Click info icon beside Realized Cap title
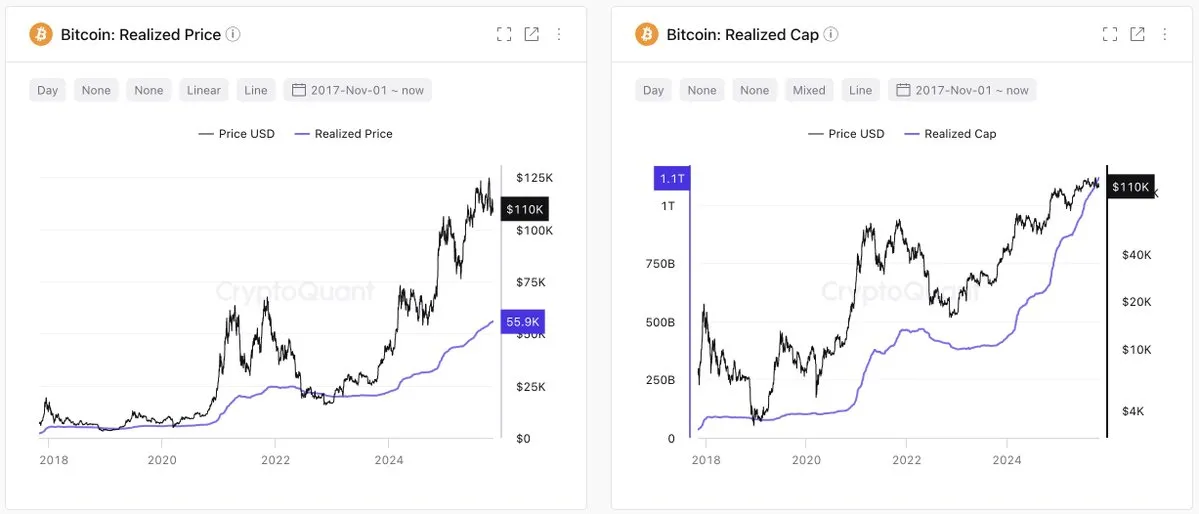The width and height of the screenshot is (1199, 514). click(x=831, y=34)
